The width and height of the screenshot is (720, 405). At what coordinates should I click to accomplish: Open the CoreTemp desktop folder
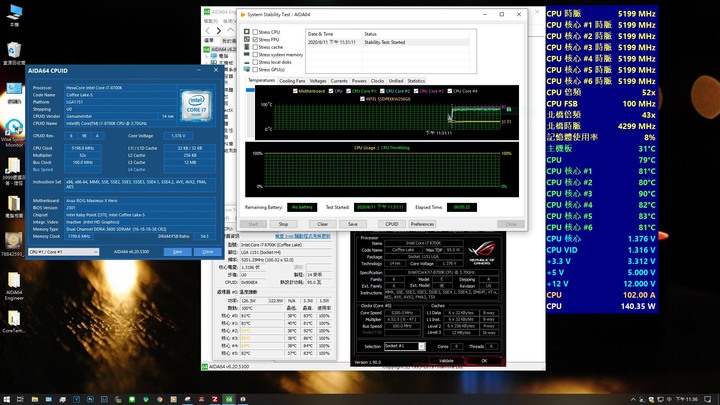click(14, 321)
